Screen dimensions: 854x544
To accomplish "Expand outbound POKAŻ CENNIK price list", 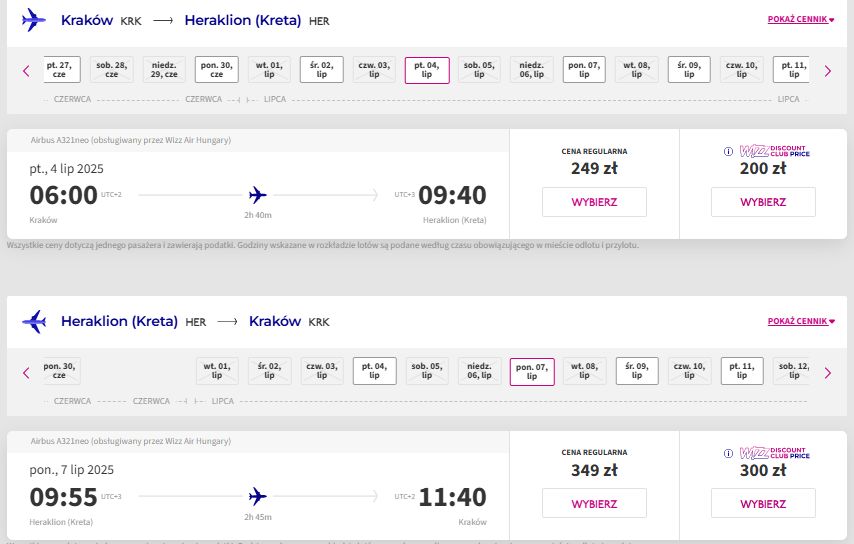I will point(801,20).
